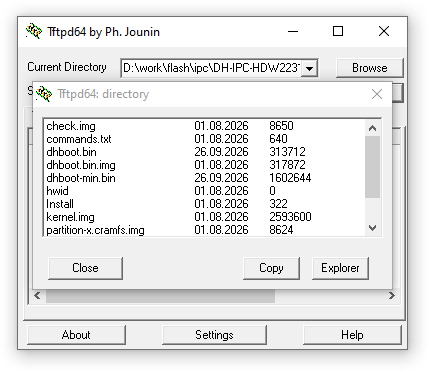Select the dhboot.bin.img file entry

pos(204,165)
